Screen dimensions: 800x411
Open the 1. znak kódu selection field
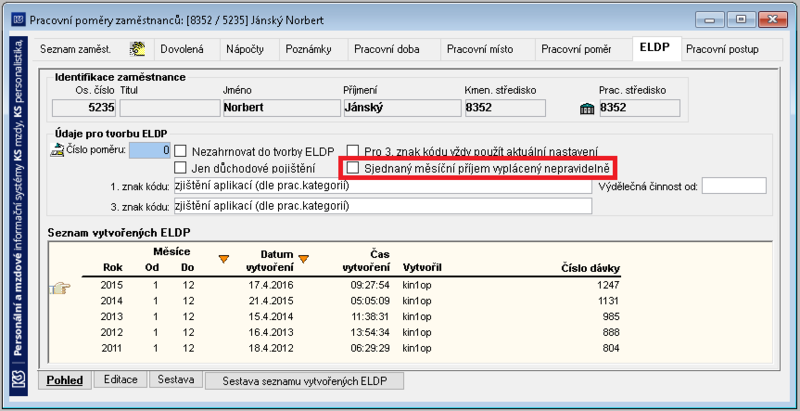pos(382,186)
